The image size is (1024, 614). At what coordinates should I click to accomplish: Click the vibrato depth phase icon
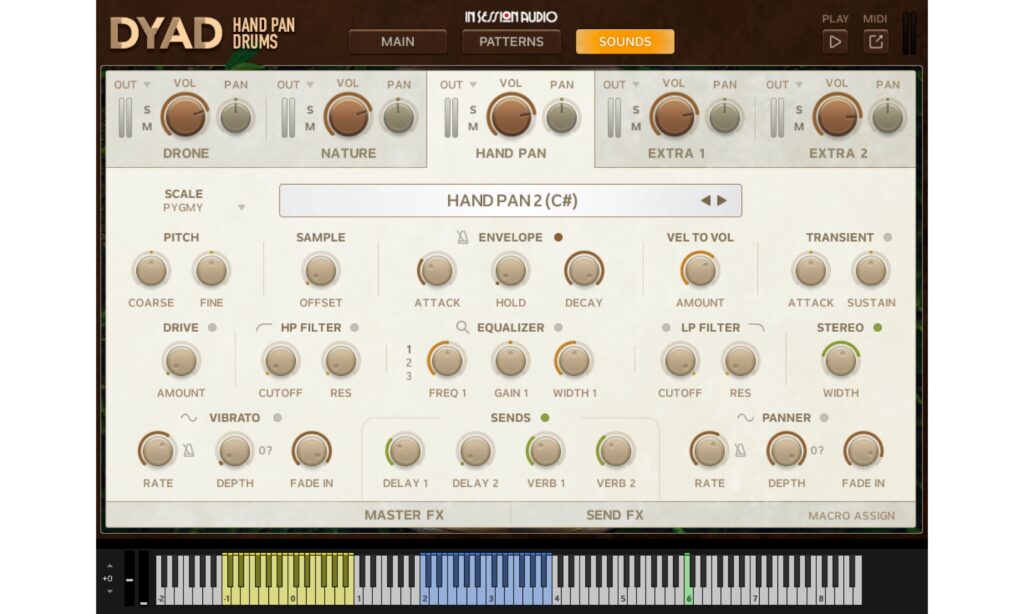pos(265,450)
